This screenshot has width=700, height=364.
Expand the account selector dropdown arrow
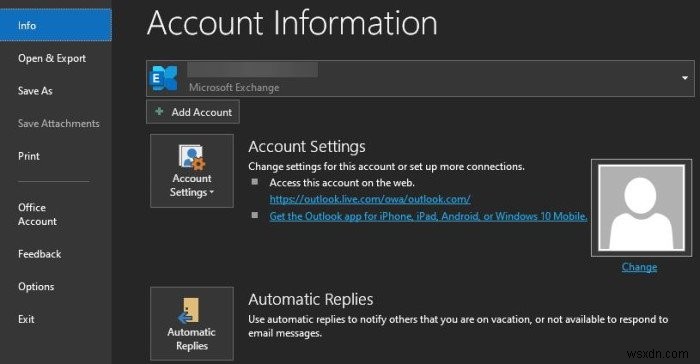click(684, 78)
